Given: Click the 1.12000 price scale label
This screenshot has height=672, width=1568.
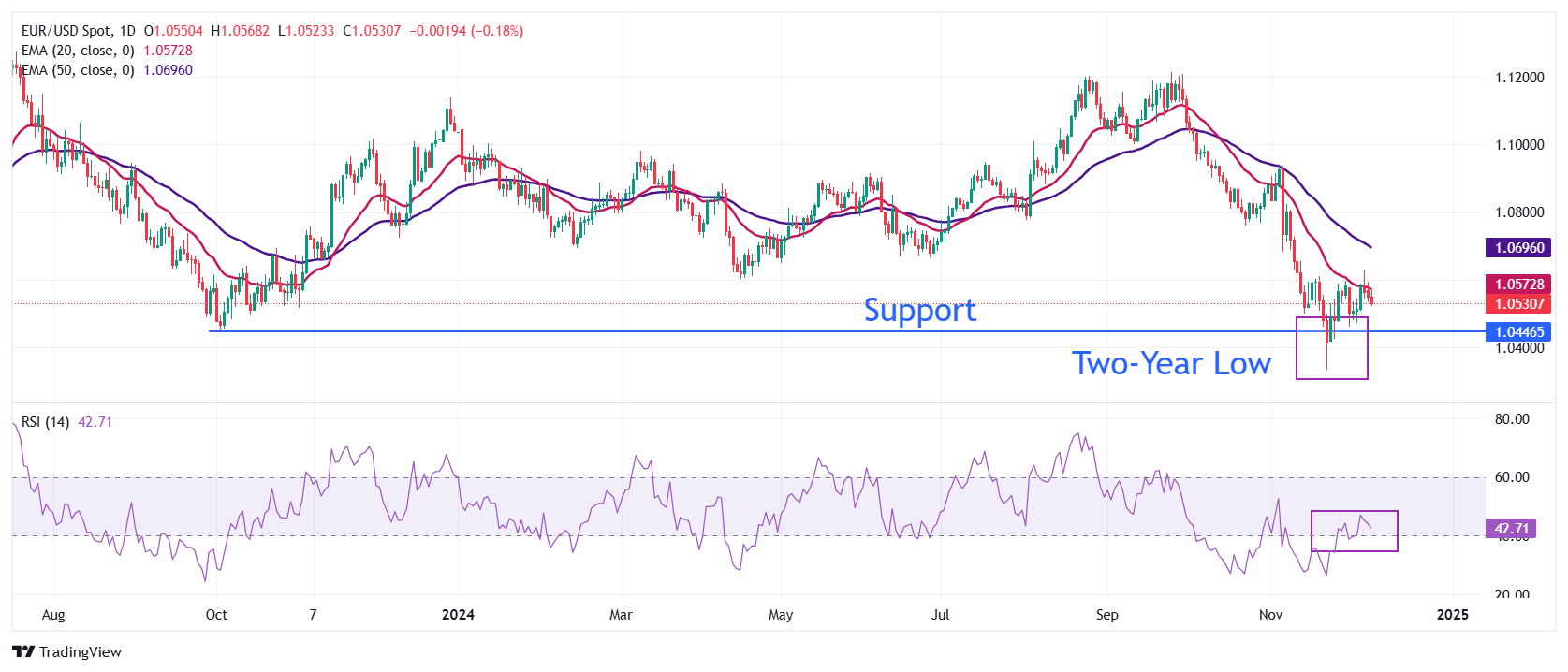Looking at the screenshot, I should [x=1519, y=78].
